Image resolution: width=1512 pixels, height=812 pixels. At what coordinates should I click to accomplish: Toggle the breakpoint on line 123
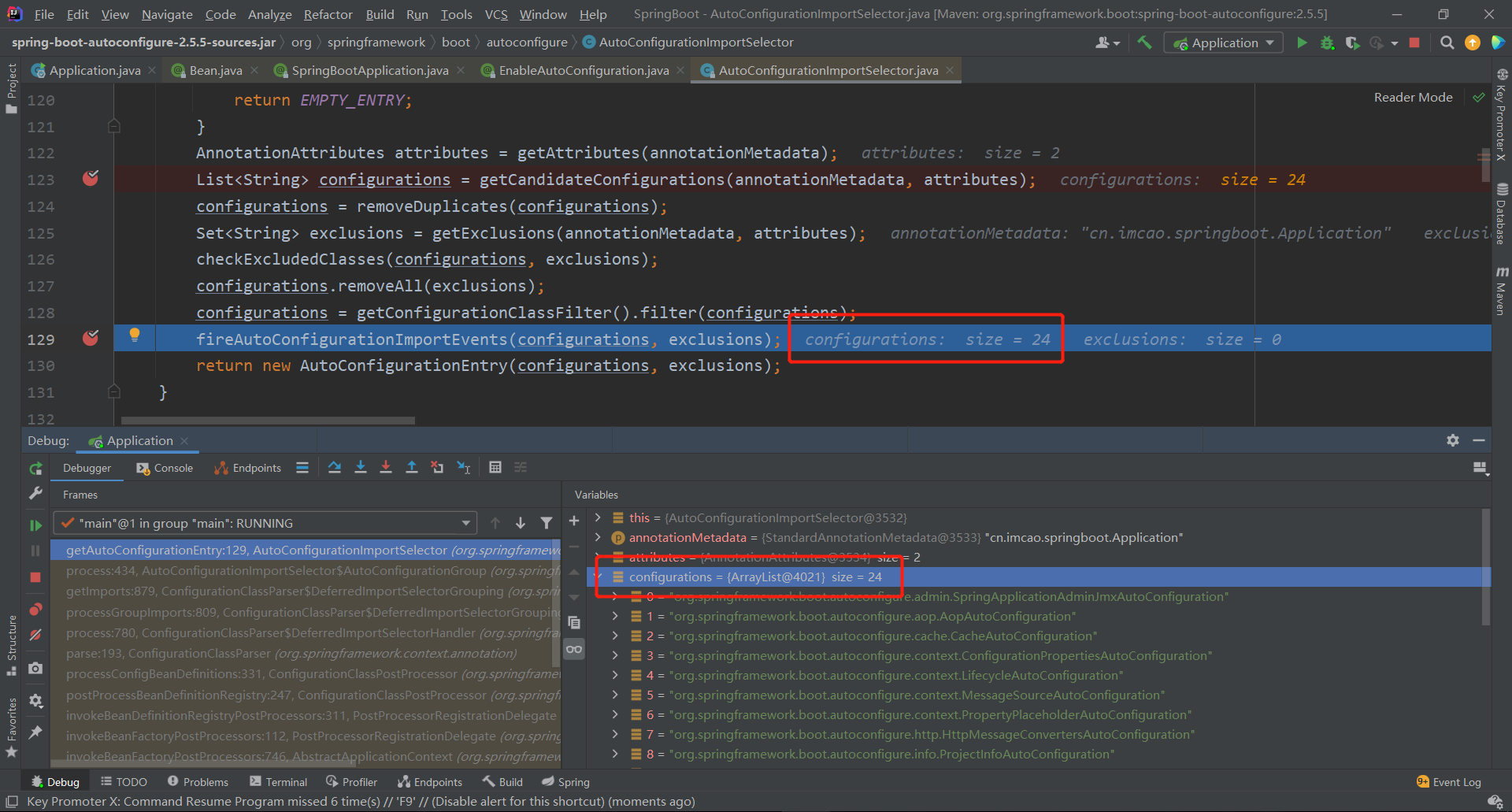[x=91, y=179]
